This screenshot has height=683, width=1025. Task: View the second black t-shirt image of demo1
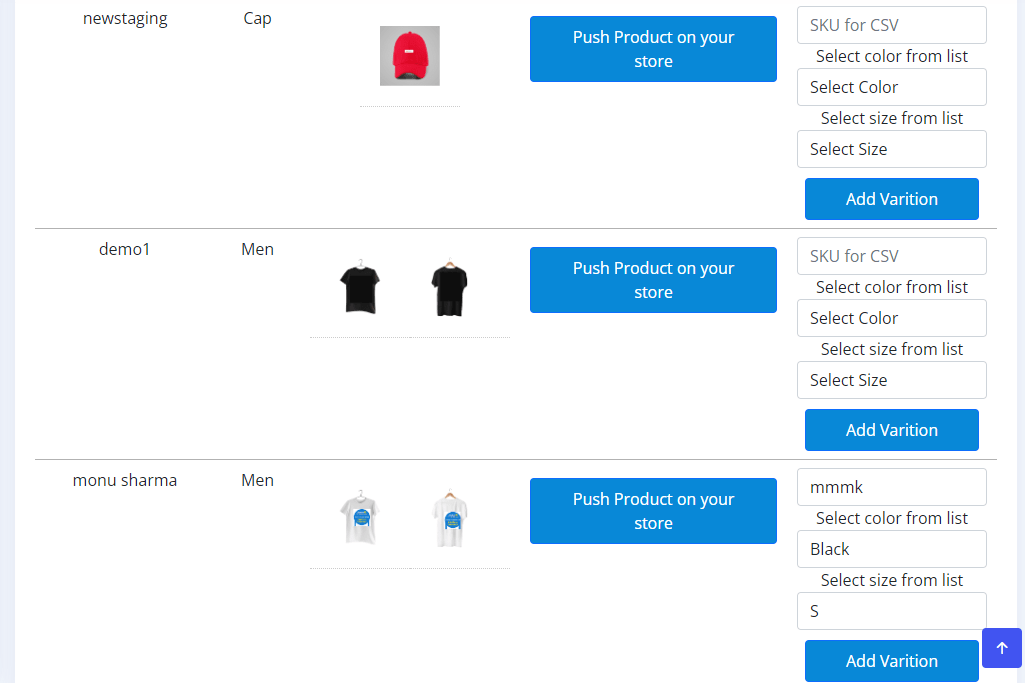tap(449, 286)
